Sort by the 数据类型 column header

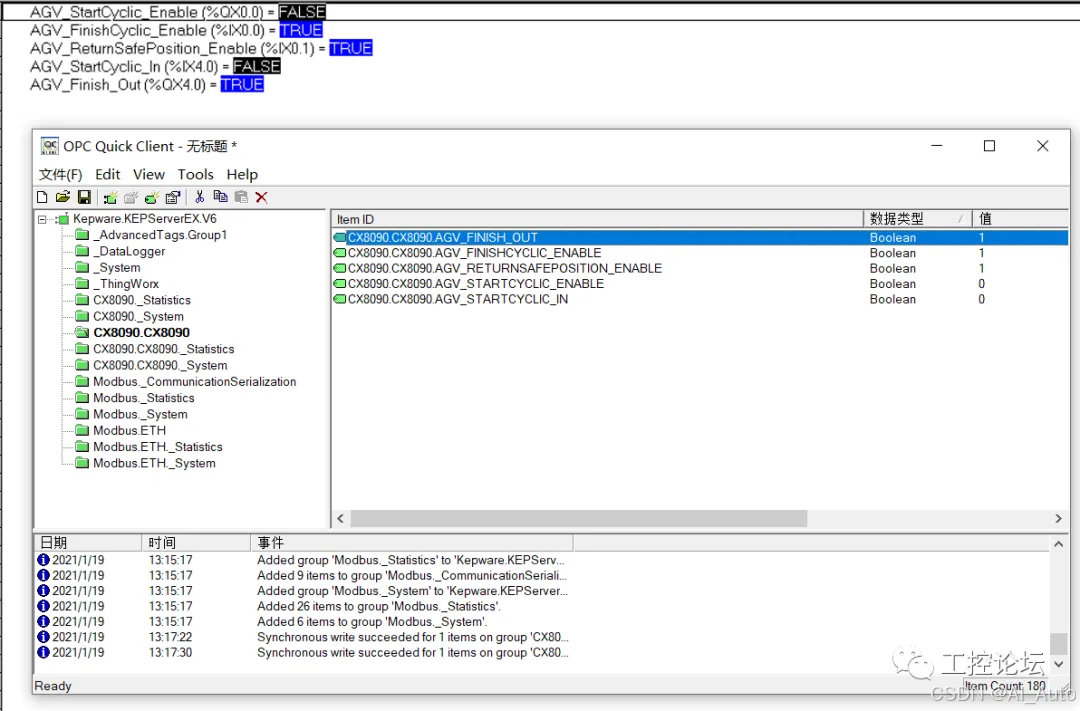[x=917, y=219]
